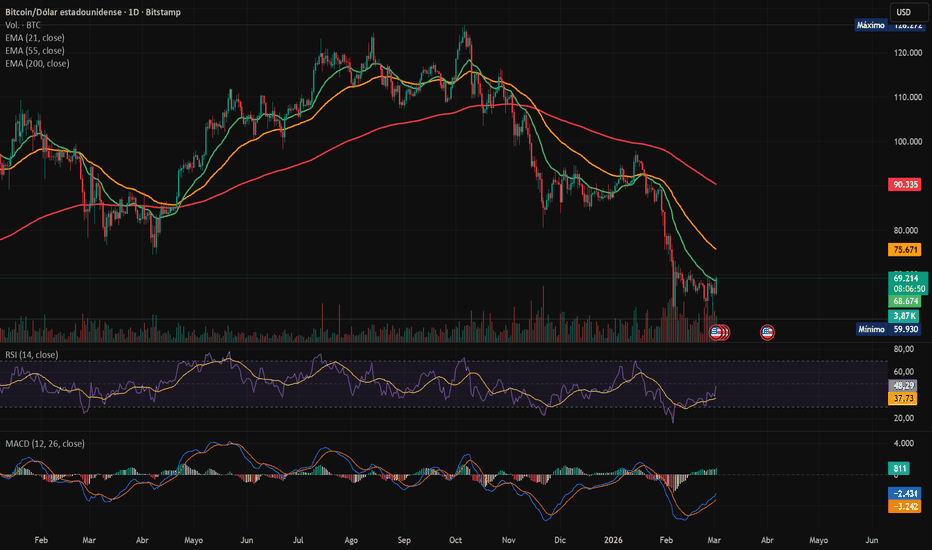
Task: Click the 48,29 RSI value tag
Action: (x=903, y=385)
